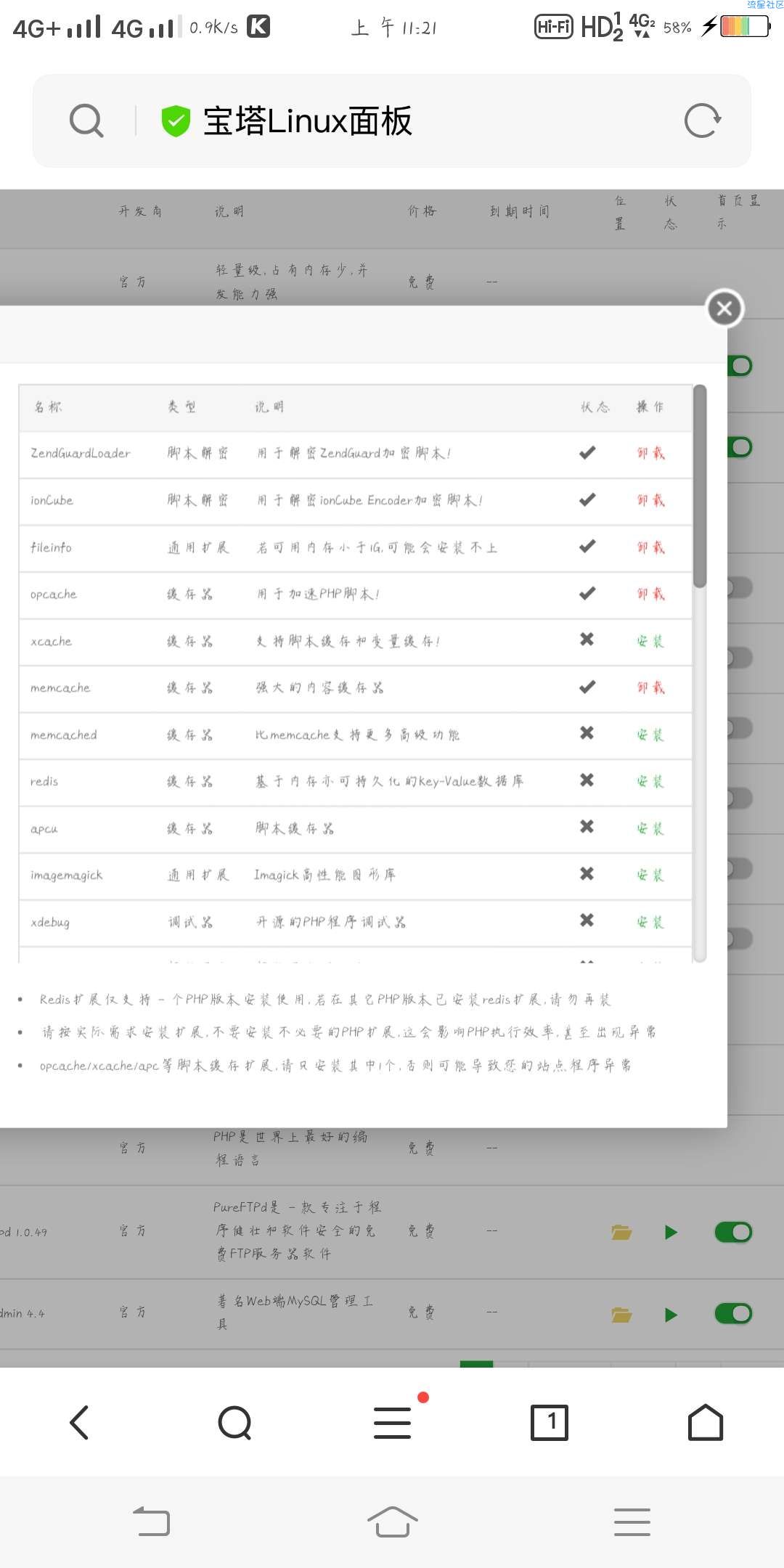Image resolution: width=784 pixels, height=1568 pixels.
Task: Select the imagemagick extension name
Action: click(66, 875)
